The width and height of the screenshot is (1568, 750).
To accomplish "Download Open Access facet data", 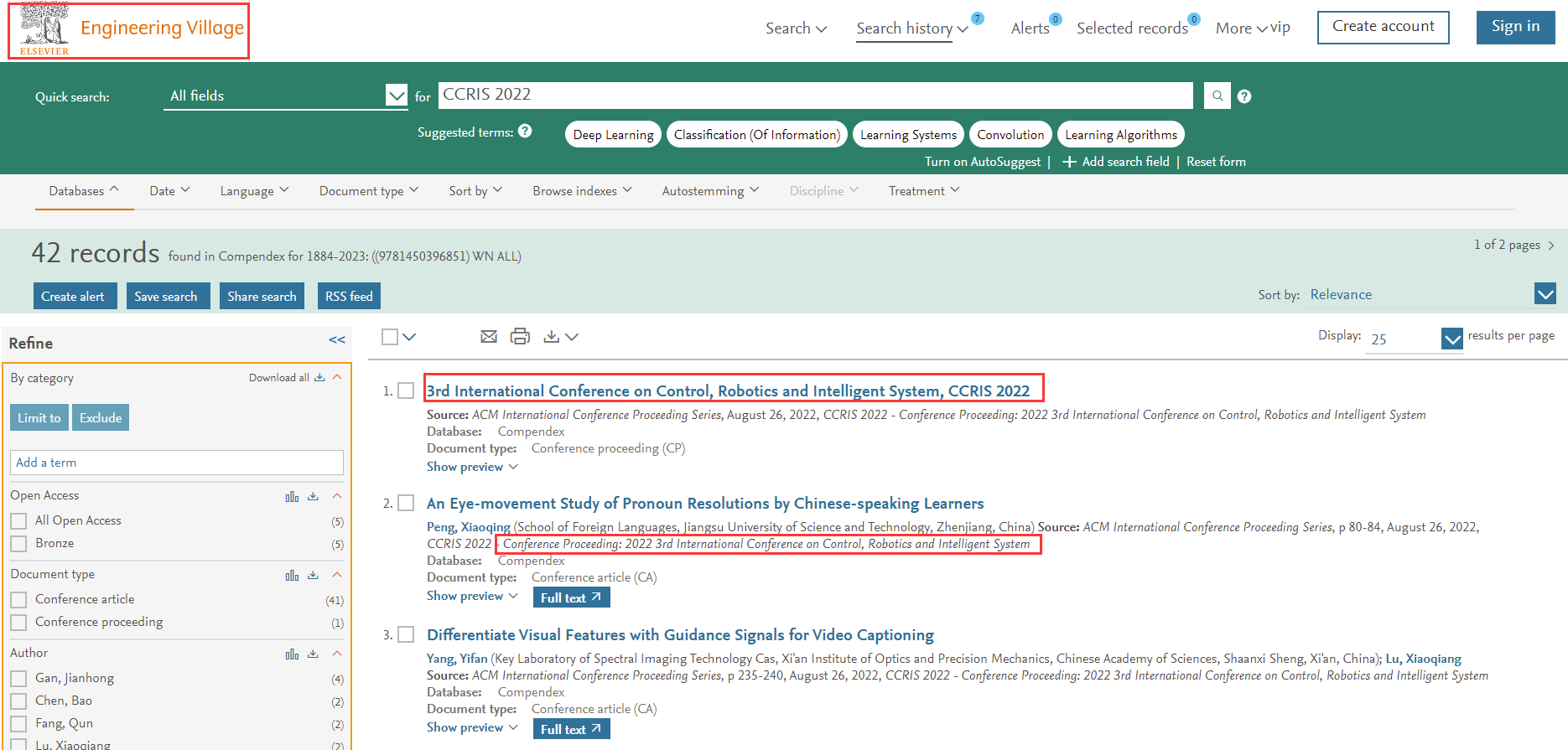I will [313, 496].
